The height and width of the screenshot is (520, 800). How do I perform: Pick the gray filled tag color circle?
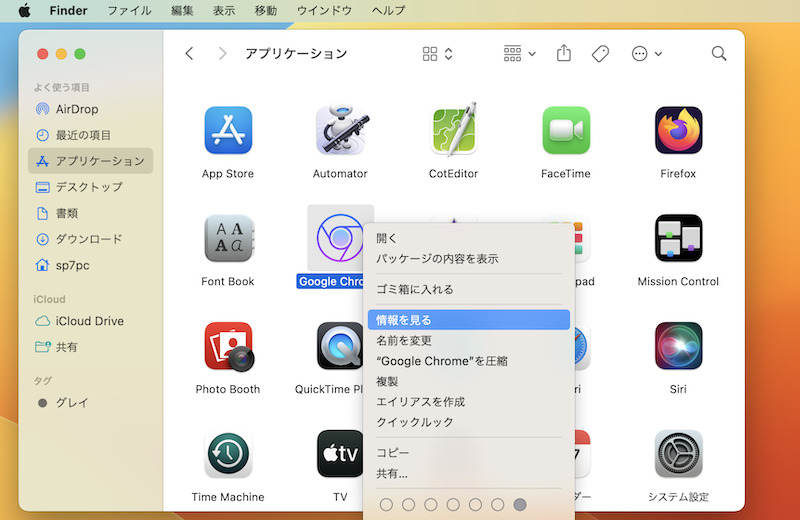(x=520, y=505)
